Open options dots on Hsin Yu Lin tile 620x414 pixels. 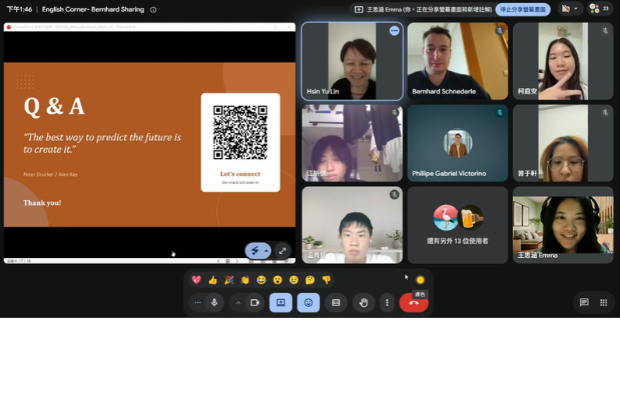394,31
